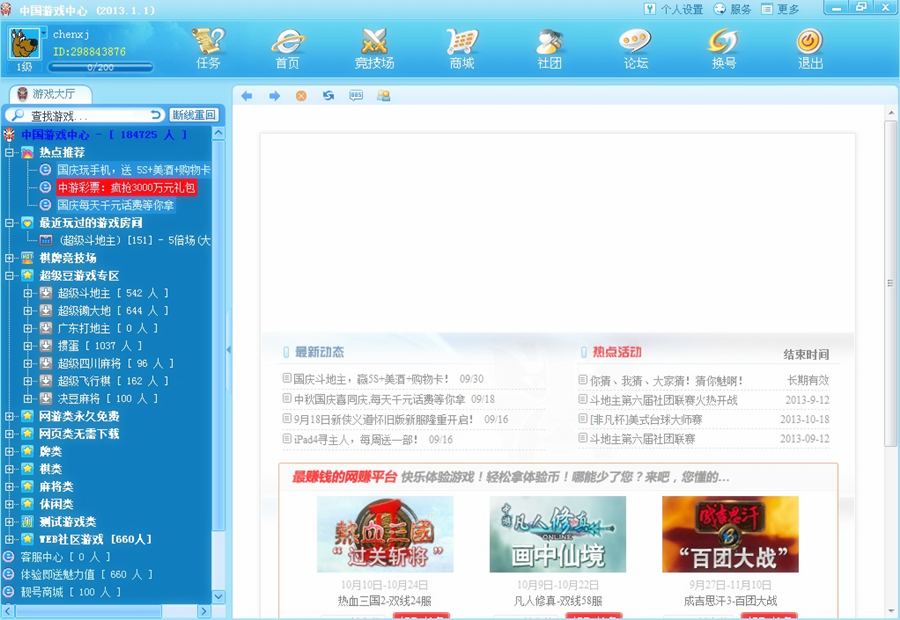The height and width of the screenshot is (620, 900).
Task: Refresh the embedded page
Action: click(x=327, y=95)
